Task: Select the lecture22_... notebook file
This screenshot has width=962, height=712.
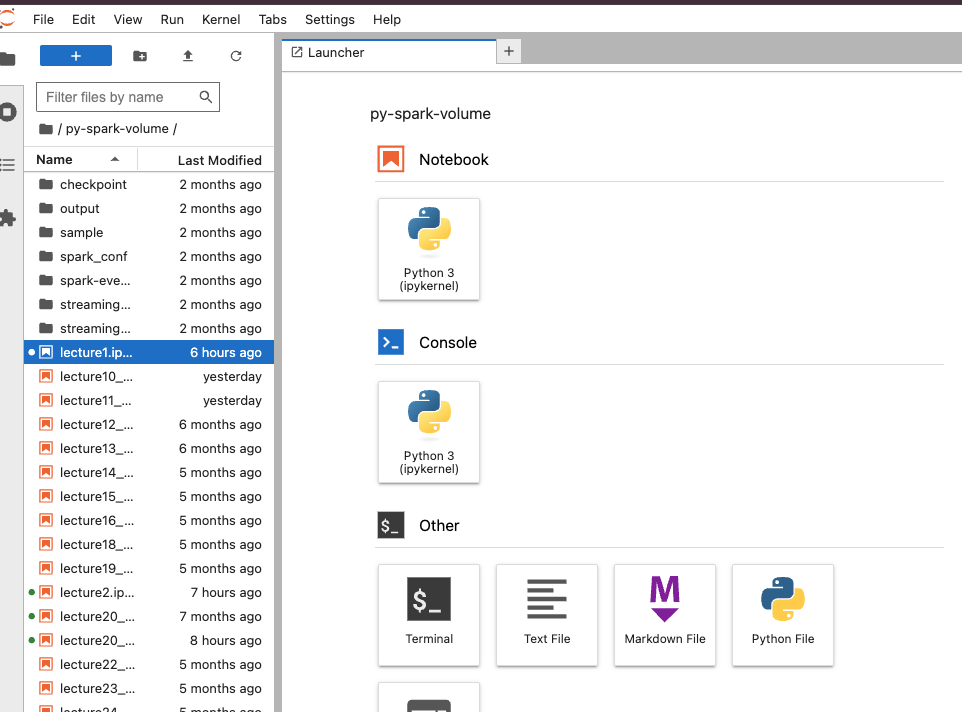Action: point(149,664)
